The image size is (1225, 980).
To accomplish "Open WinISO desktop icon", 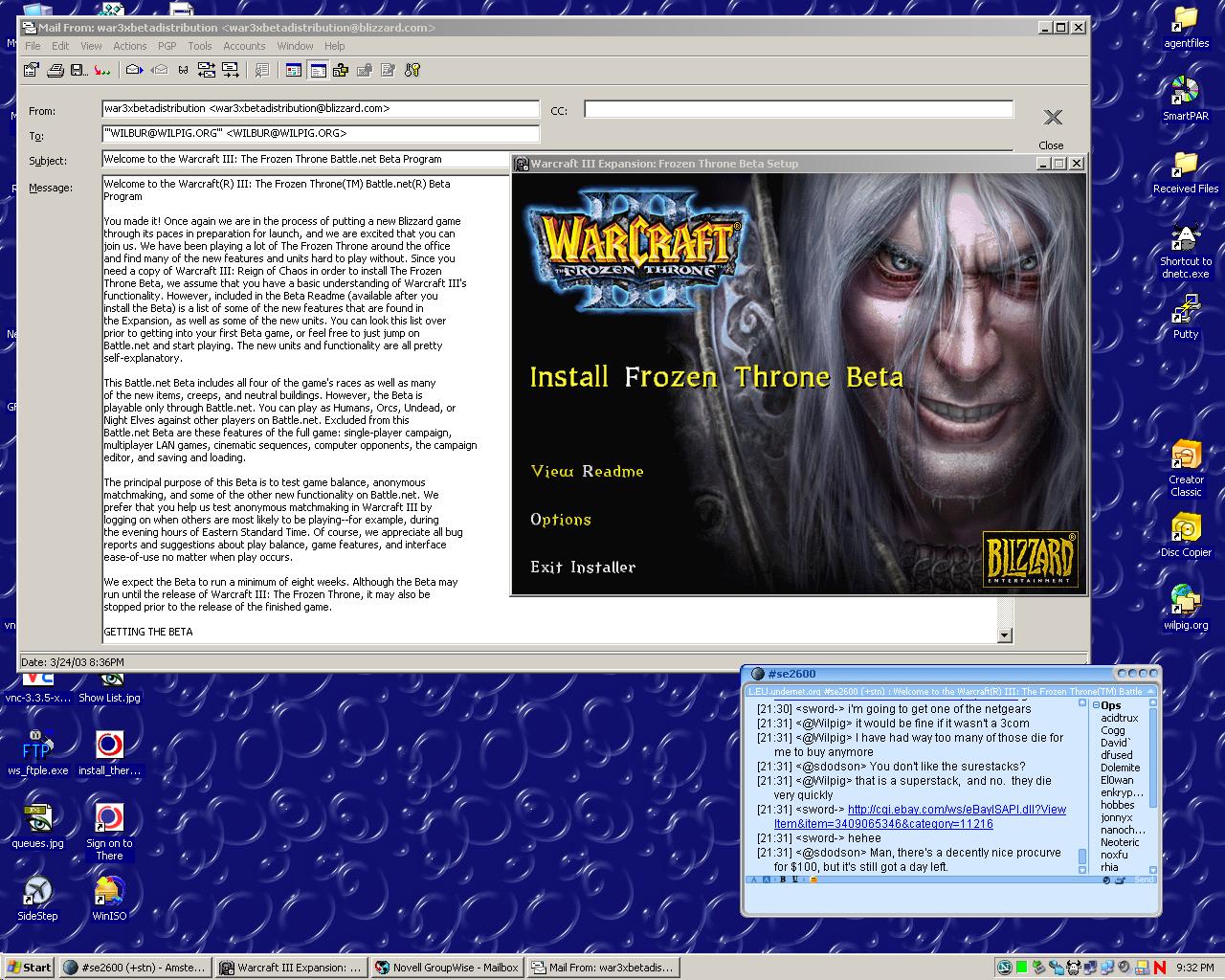I will 109,900.
